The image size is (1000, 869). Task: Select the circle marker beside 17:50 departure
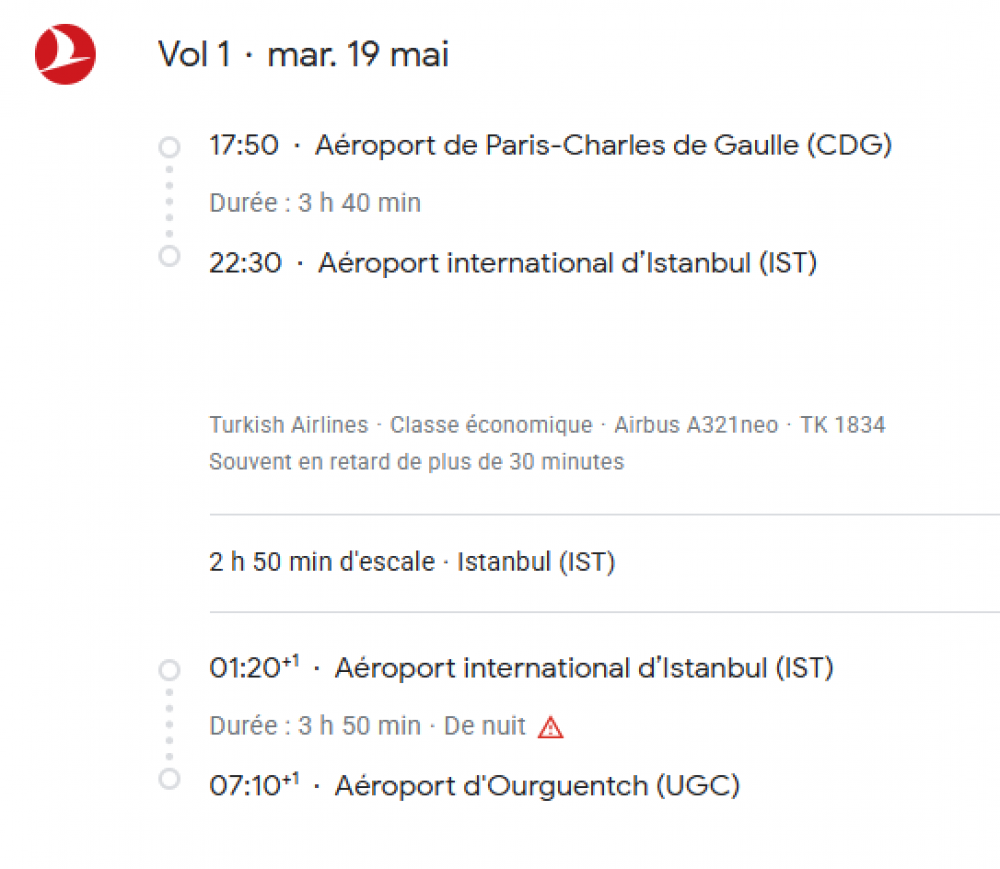169,148
